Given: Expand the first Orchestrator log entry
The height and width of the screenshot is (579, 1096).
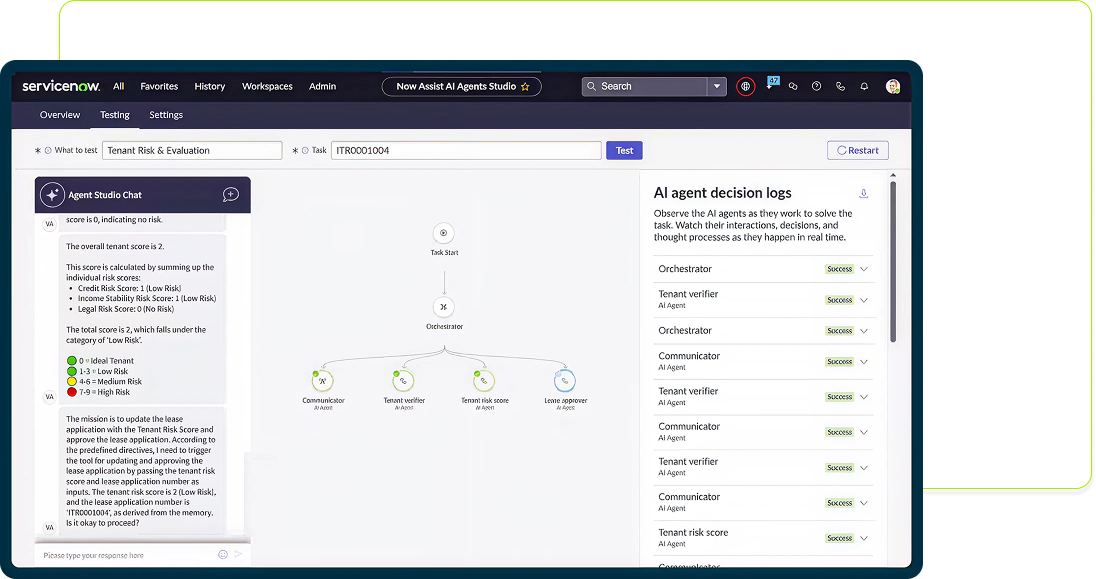Looking at the screenshot, I should coord(864,269).
